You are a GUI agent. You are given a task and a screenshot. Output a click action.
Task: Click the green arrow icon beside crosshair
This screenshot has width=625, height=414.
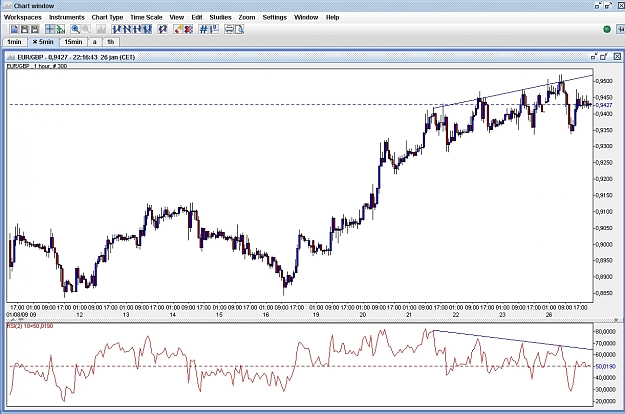coord(60,29)
